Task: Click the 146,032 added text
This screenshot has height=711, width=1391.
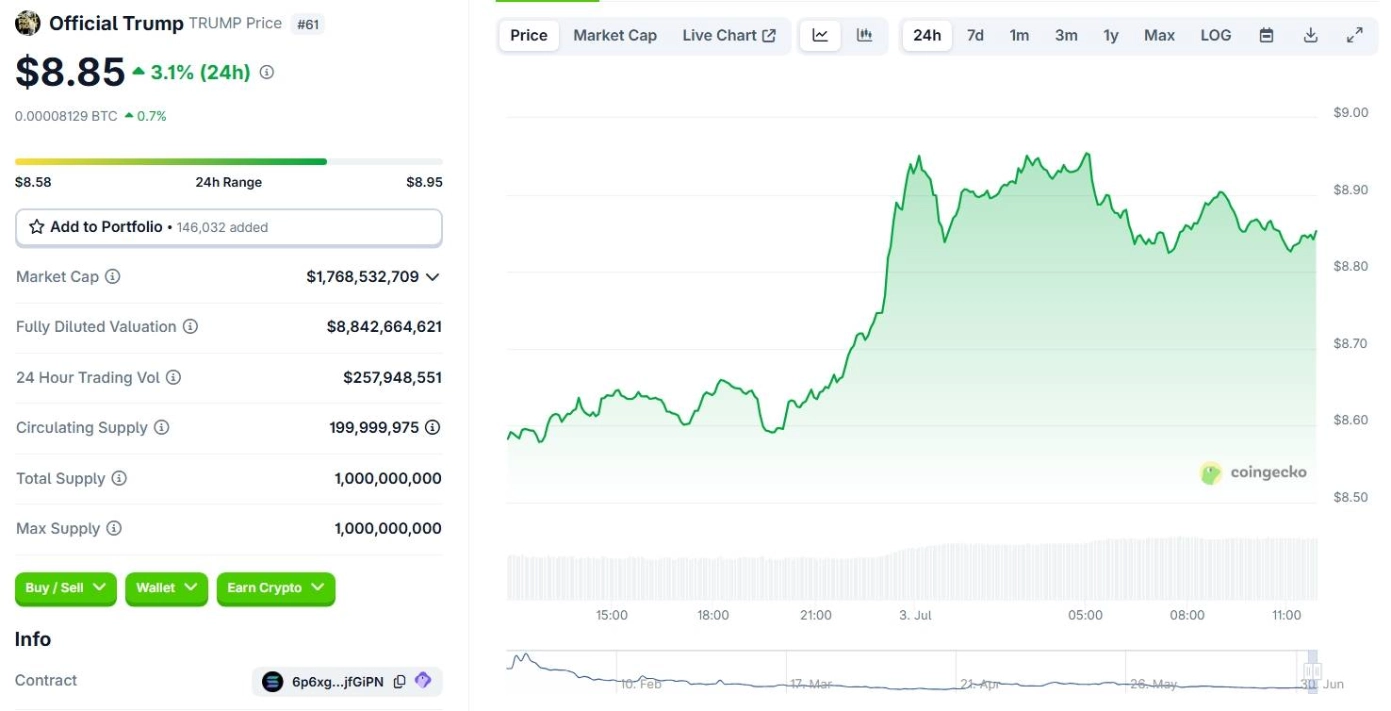Action: 223,227
